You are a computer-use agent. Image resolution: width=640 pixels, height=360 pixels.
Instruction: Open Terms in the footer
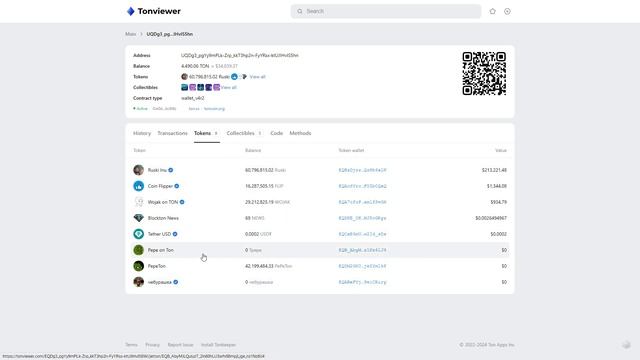point(131,345)
